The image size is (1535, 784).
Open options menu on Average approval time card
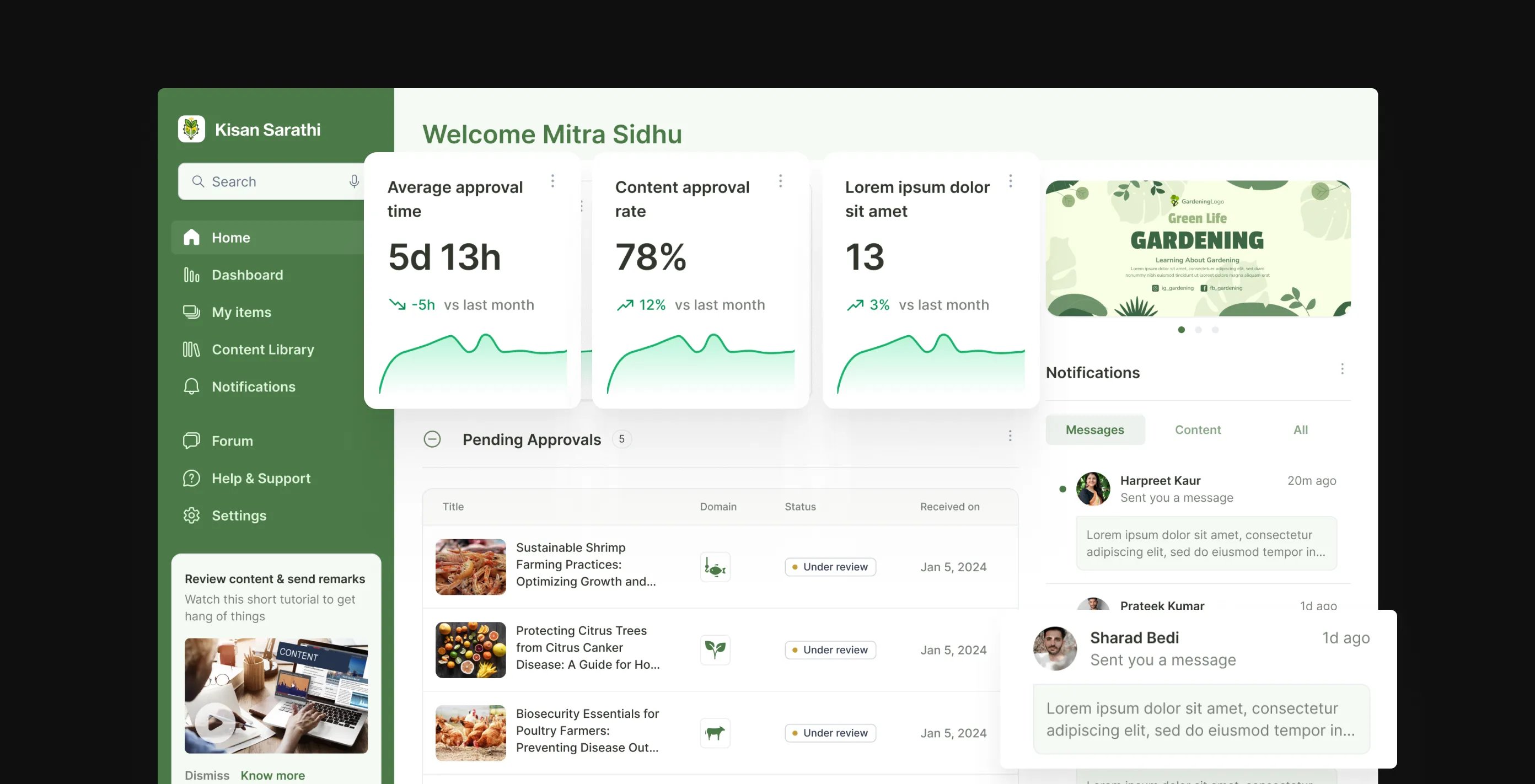pos(553,180)
